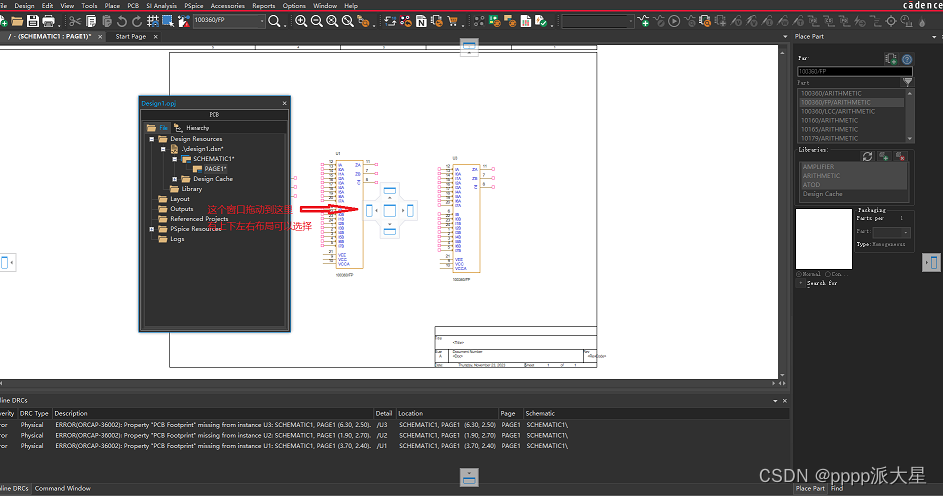Screen dimensions: 943x496
Task: Switch to the Command Window tab
Action: (x=63, y=488)
